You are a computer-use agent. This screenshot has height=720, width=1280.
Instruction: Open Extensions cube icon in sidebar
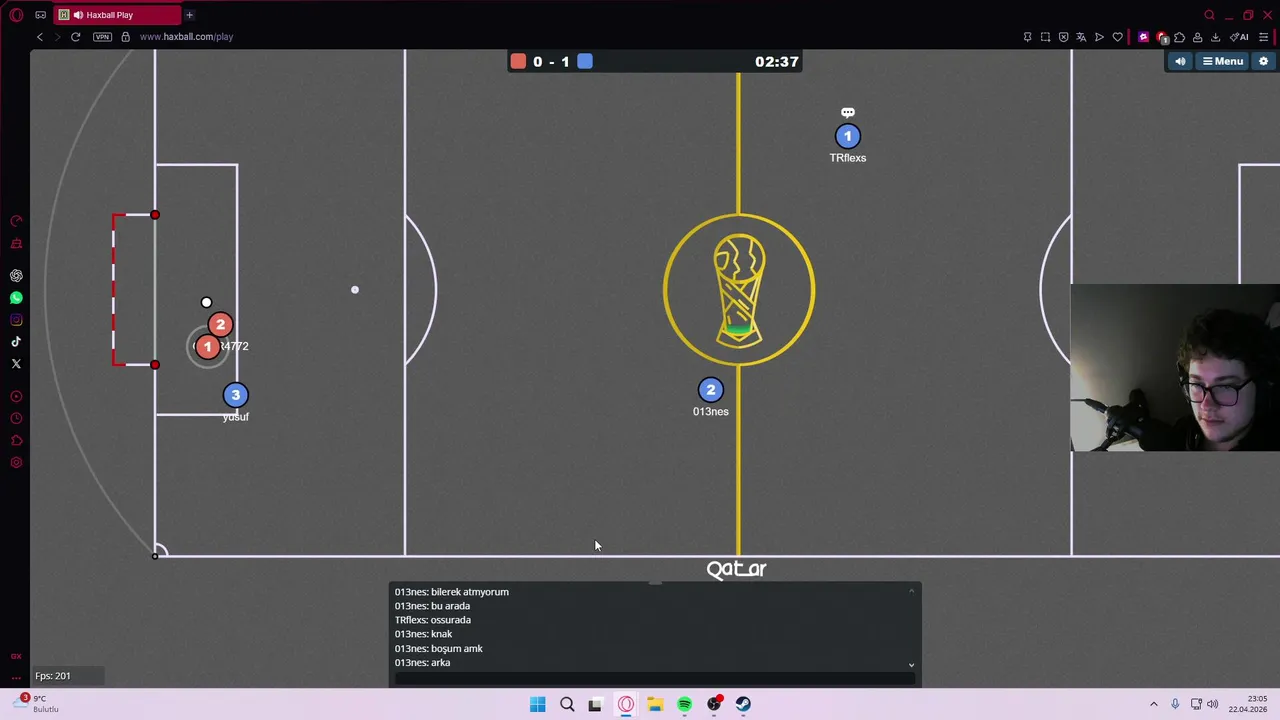16,441
